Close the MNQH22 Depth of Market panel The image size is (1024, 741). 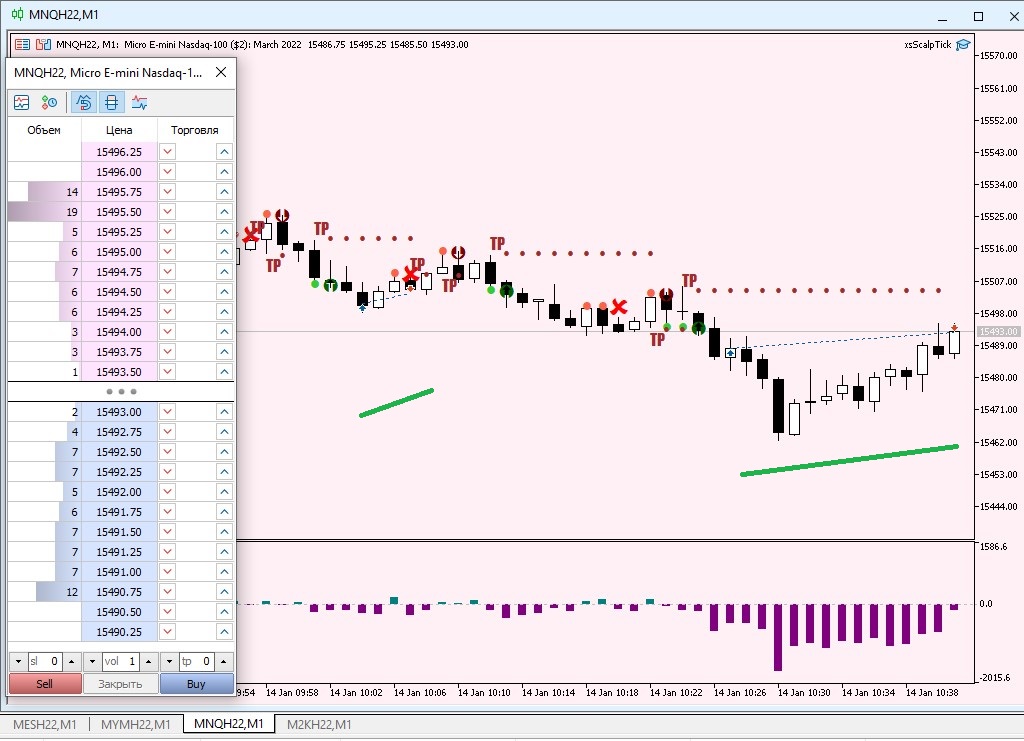click(221, 72)
